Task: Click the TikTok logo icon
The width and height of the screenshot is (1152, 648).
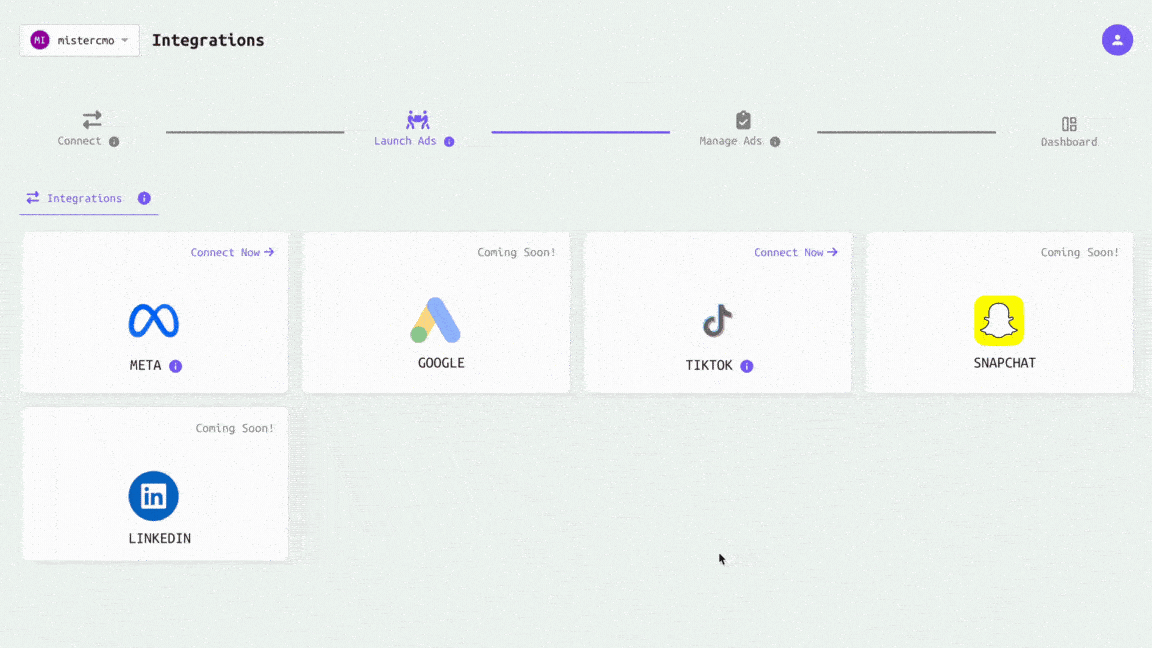Action: pos(717,321)
